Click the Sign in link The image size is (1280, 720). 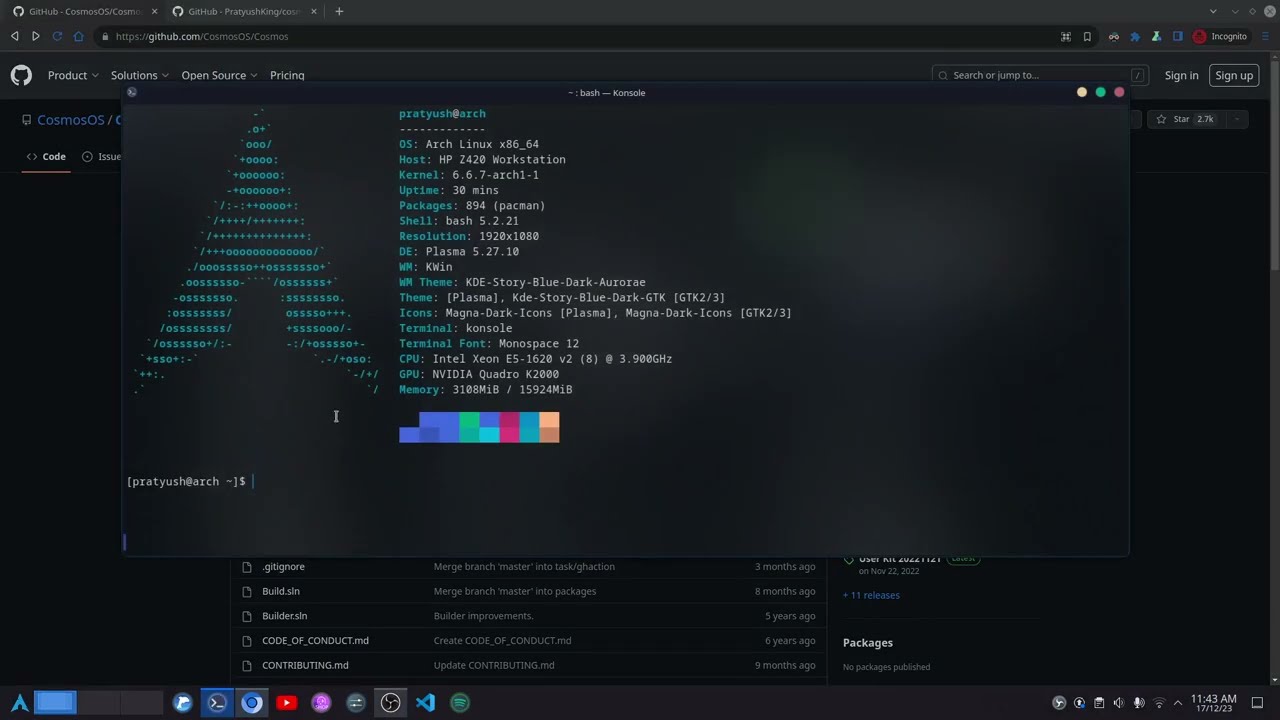coord(1181,75)
